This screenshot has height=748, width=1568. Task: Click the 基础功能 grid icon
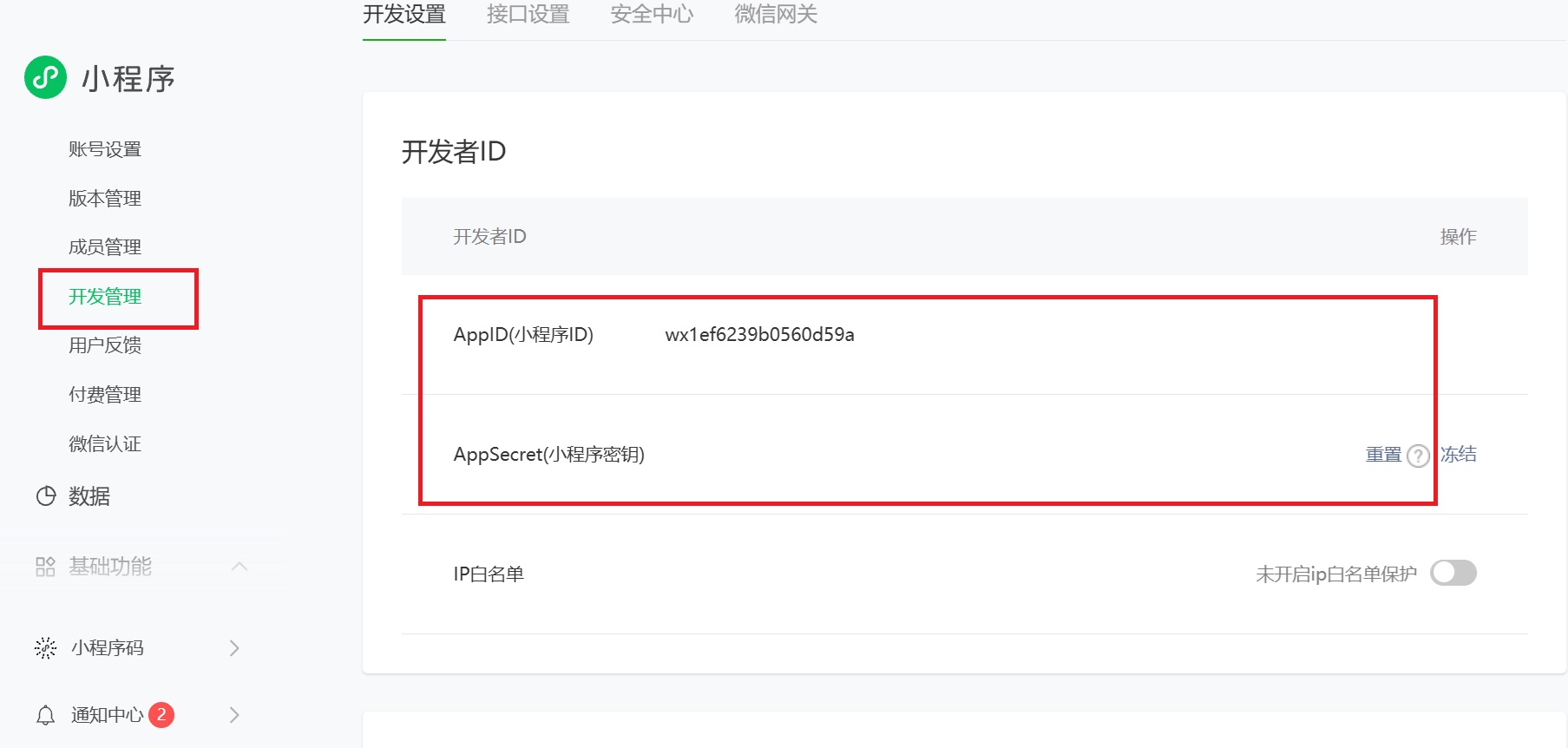46,567
